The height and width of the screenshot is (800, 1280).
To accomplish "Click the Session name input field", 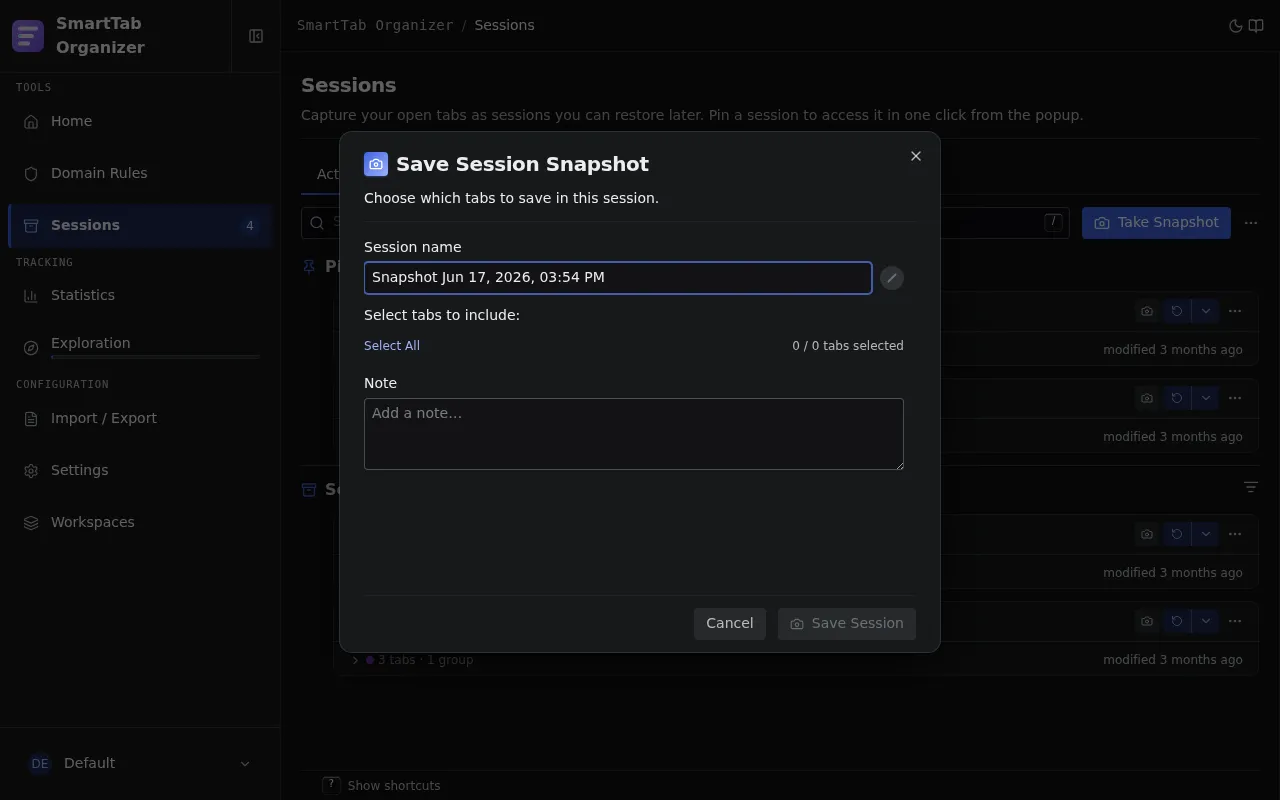I will (x=618, y=278).
